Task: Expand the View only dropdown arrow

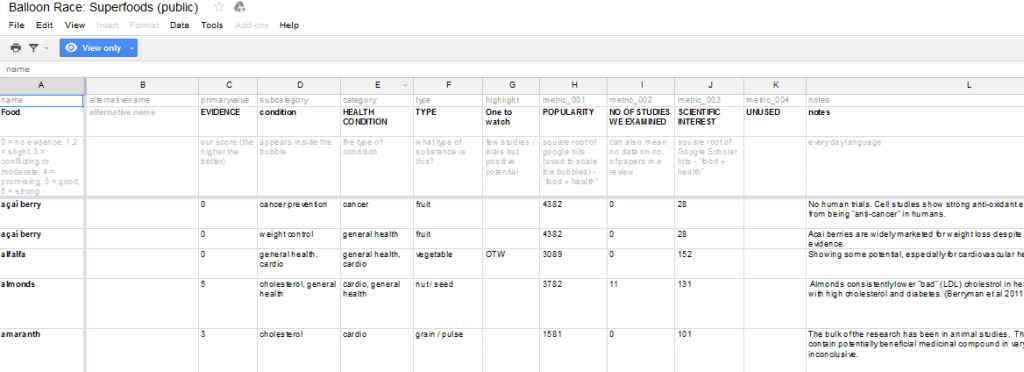Action: click(x=132, y=48)
